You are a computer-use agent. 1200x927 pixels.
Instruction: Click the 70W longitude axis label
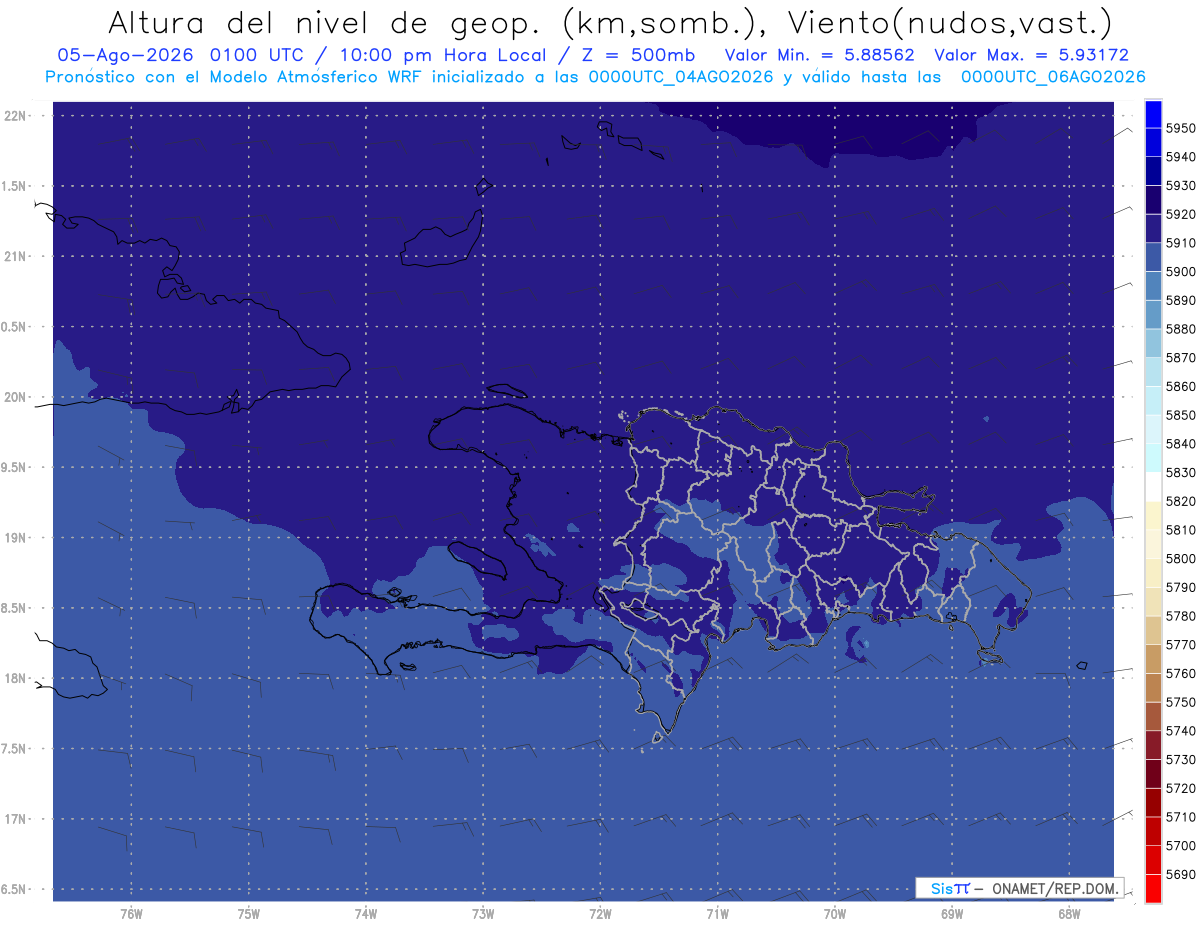pos(834,913)
